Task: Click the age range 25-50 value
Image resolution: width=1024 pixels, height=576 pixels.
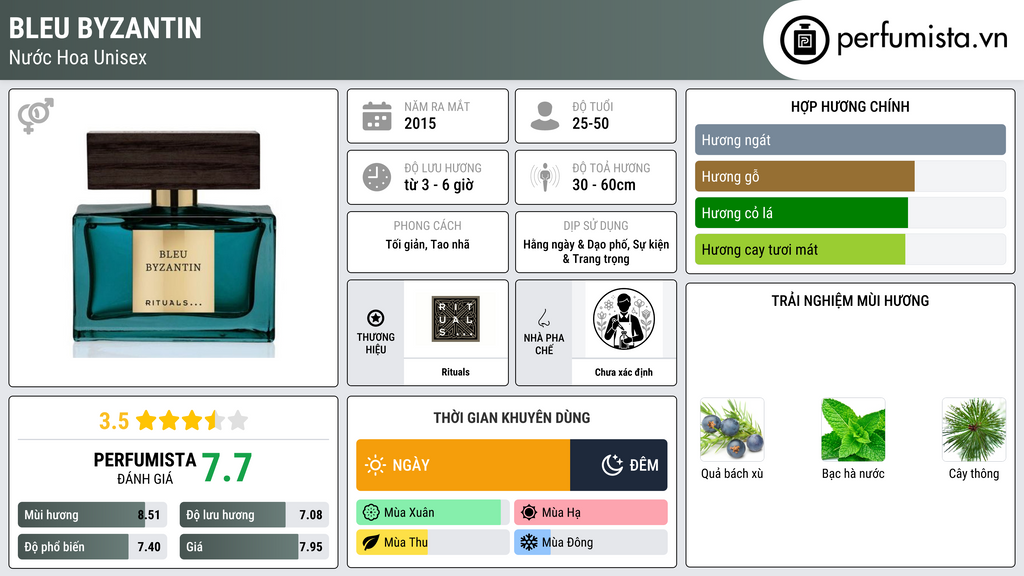Action: point(590,123)
